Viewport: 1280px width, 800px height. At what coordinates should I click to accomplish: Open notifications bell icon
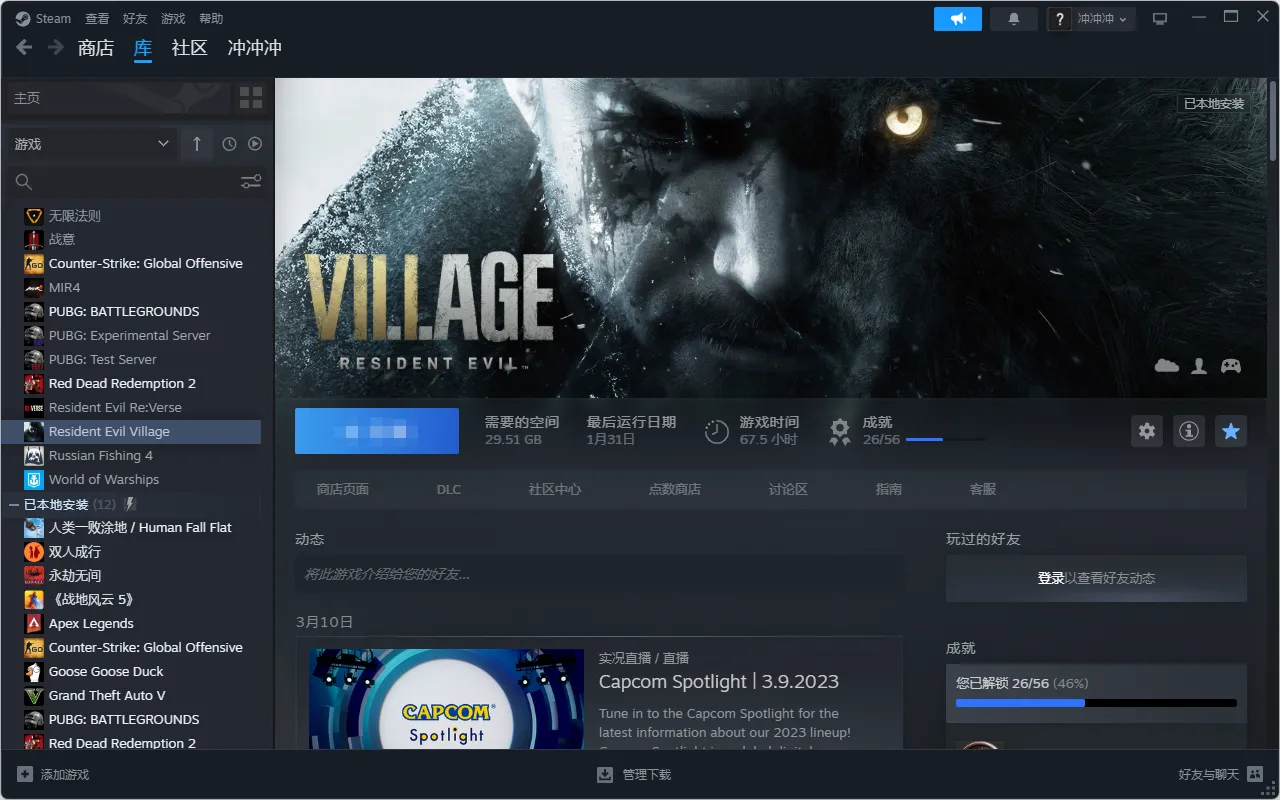(1013, 19)
